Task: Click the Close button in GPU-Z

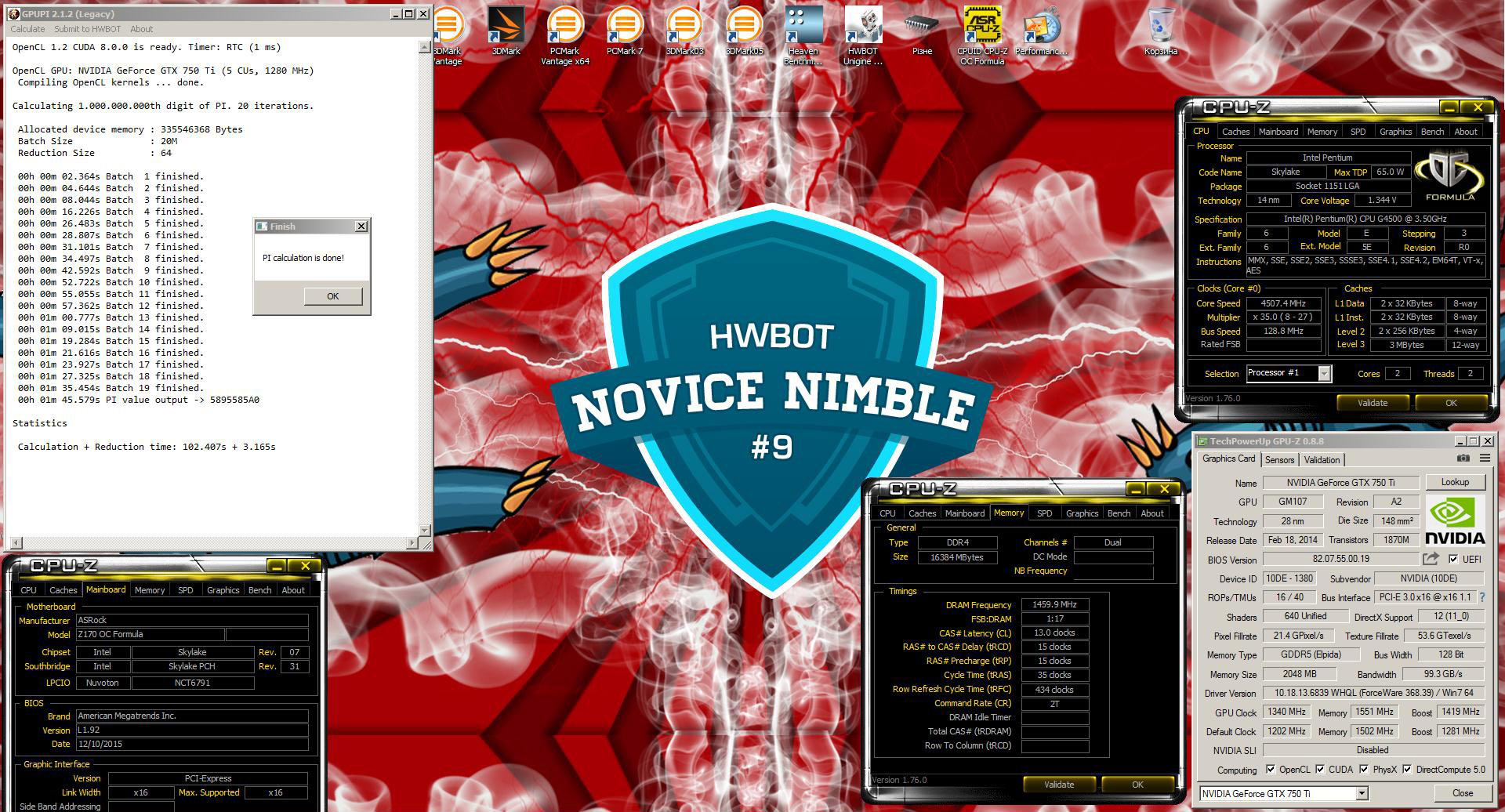Action: tap(1463, 793)
